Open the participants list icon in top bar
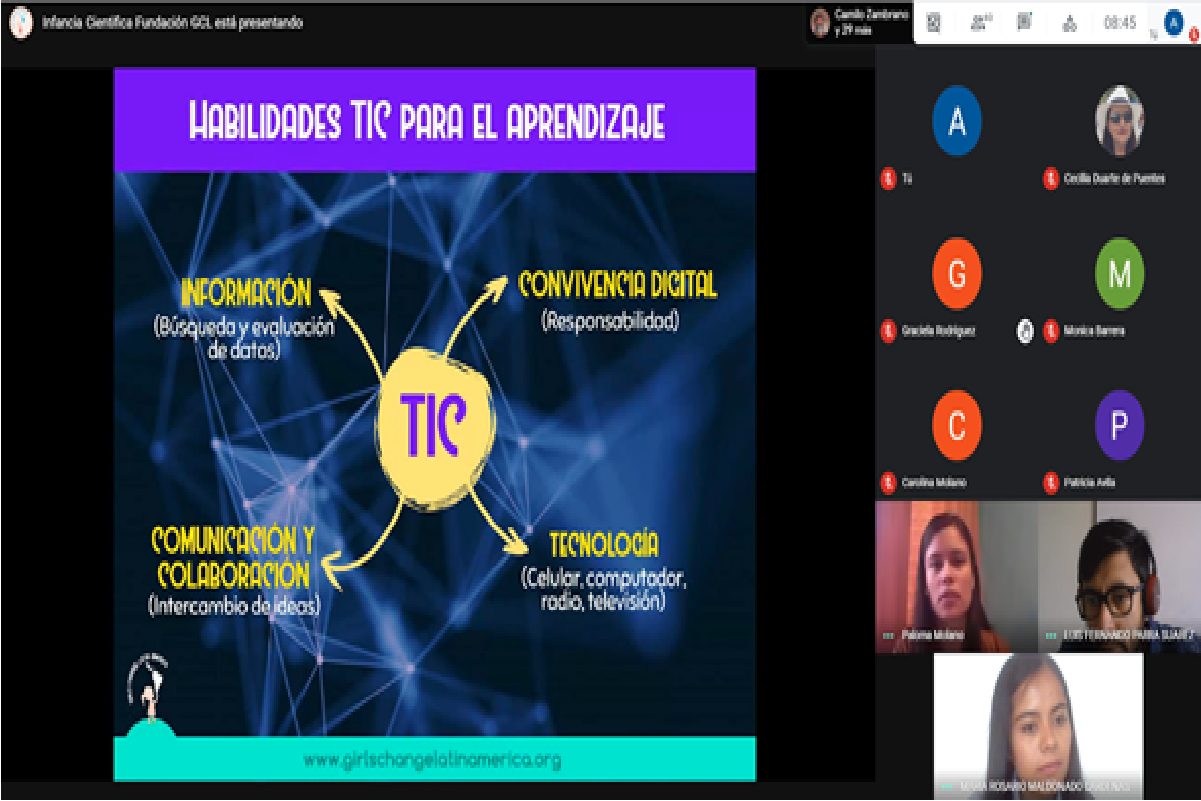1201x801 pixels. pos(980,22)
